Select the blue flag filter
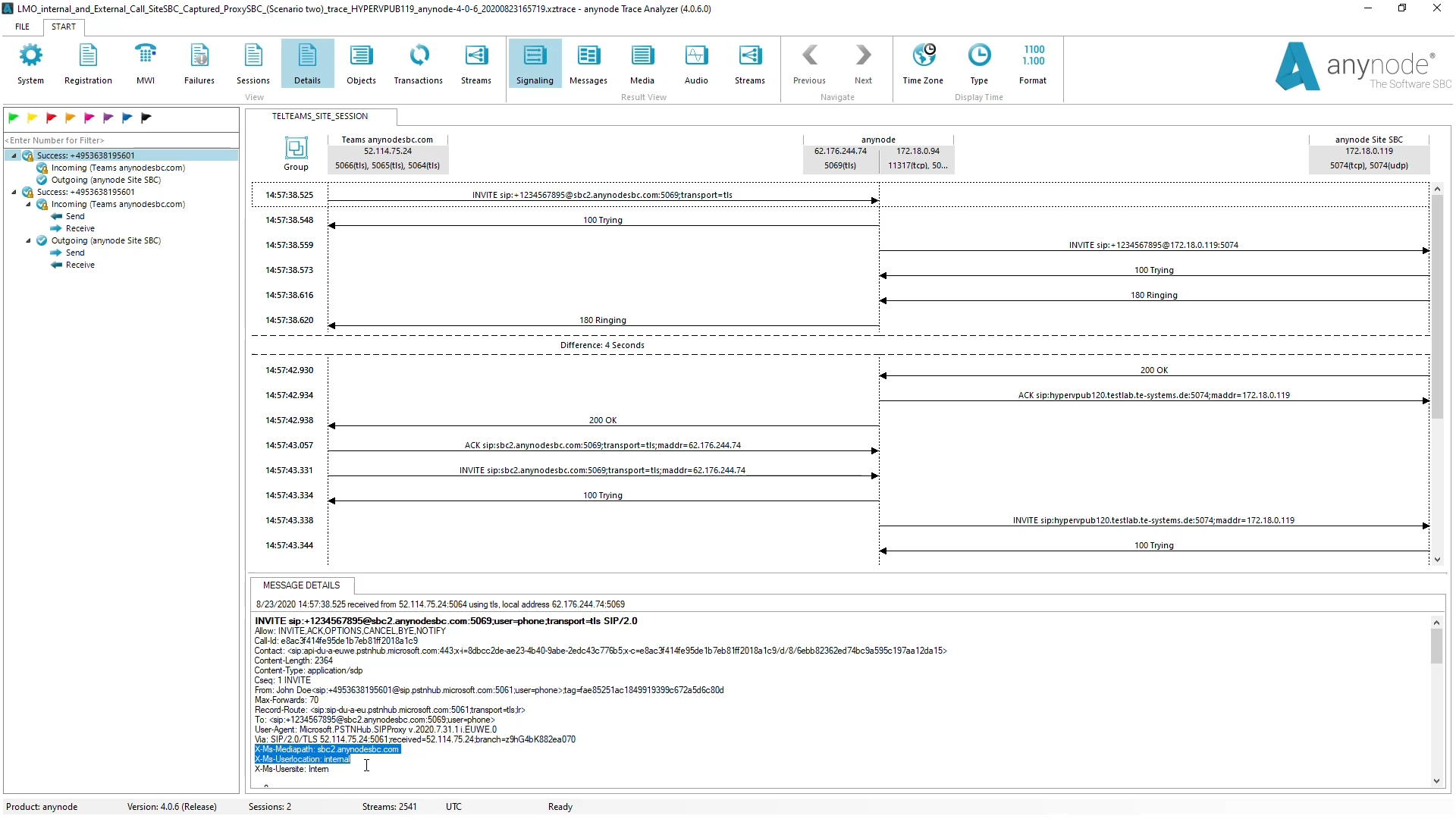1456x819 pixels. 127,118
